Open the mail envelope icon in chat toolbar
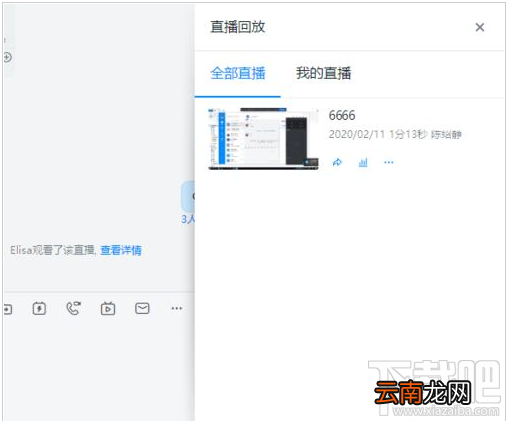 (142, 308)
